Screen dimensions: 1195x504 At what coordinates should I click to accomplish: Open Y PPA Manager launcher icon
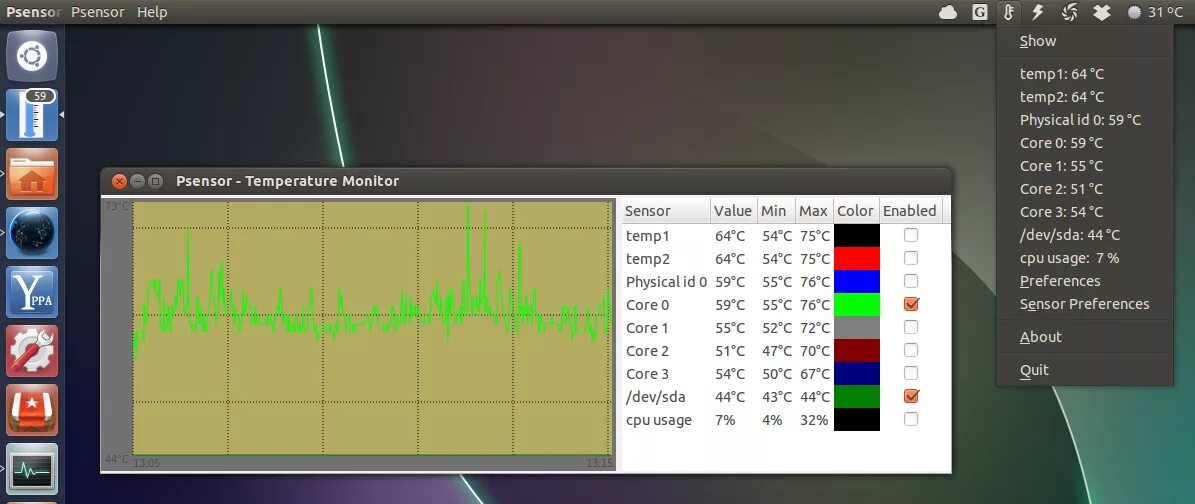pos(32,292)
